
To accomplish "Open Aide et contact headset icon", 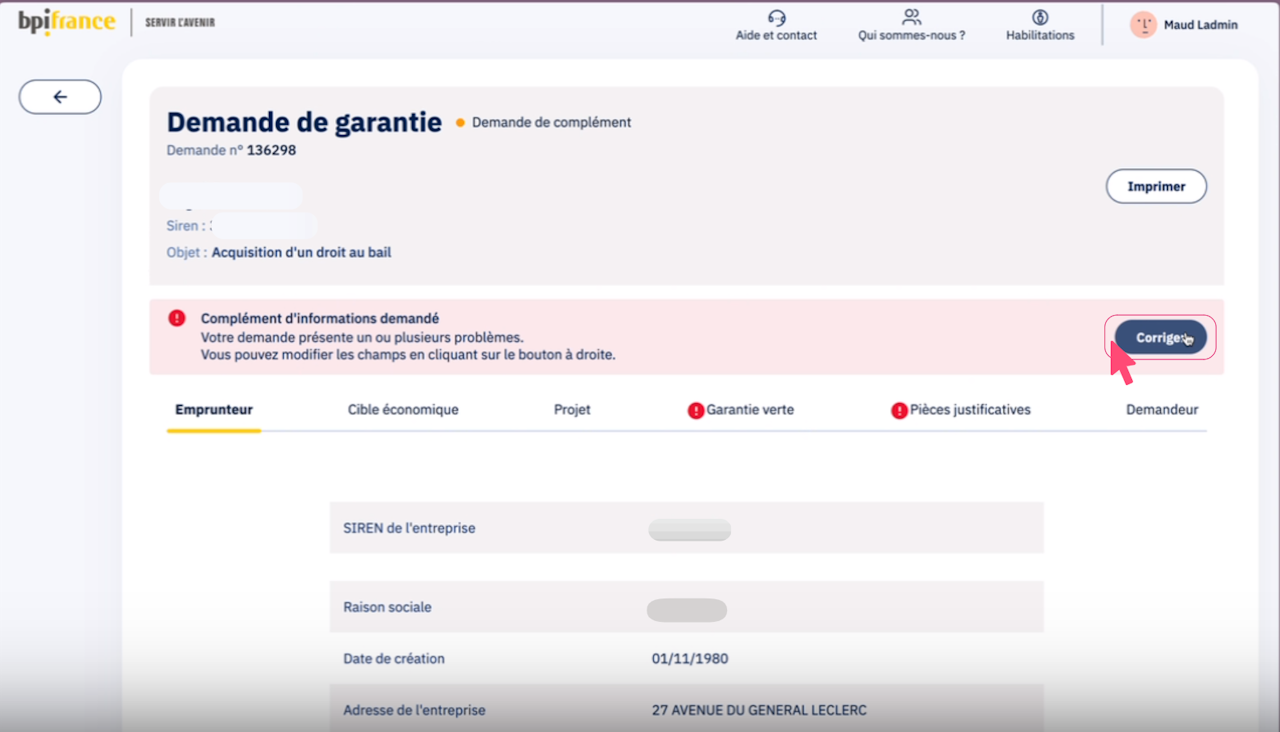I will (x=776, y=17).
